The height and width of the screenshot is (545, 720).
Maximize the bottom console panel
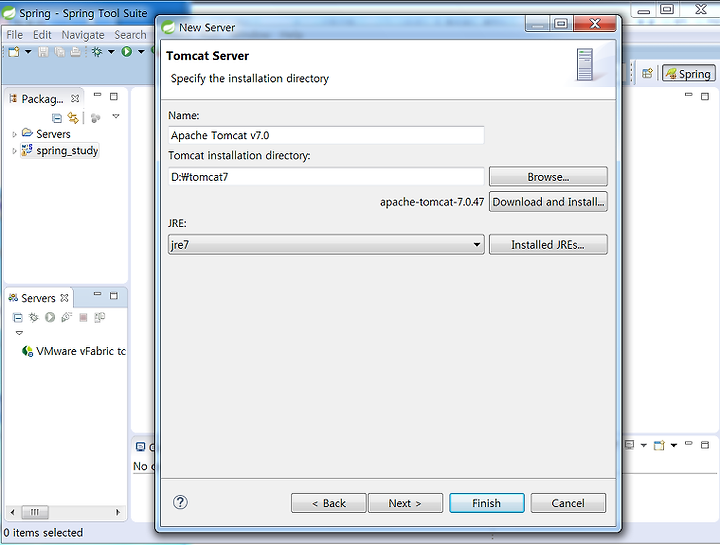(x=705, y=445)
